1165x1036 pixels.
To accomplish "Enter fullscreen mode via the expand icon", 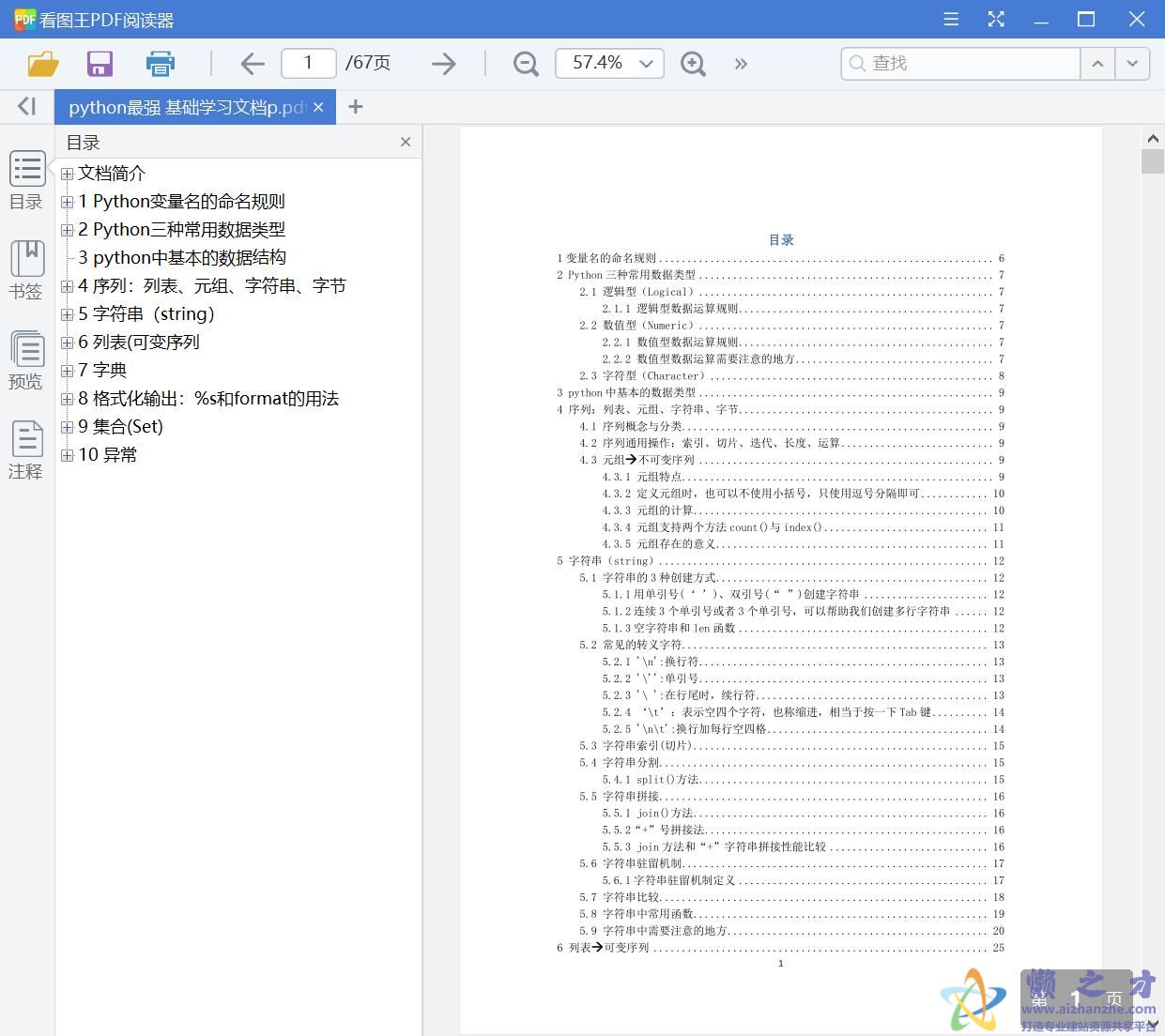I will coord(996,19).
